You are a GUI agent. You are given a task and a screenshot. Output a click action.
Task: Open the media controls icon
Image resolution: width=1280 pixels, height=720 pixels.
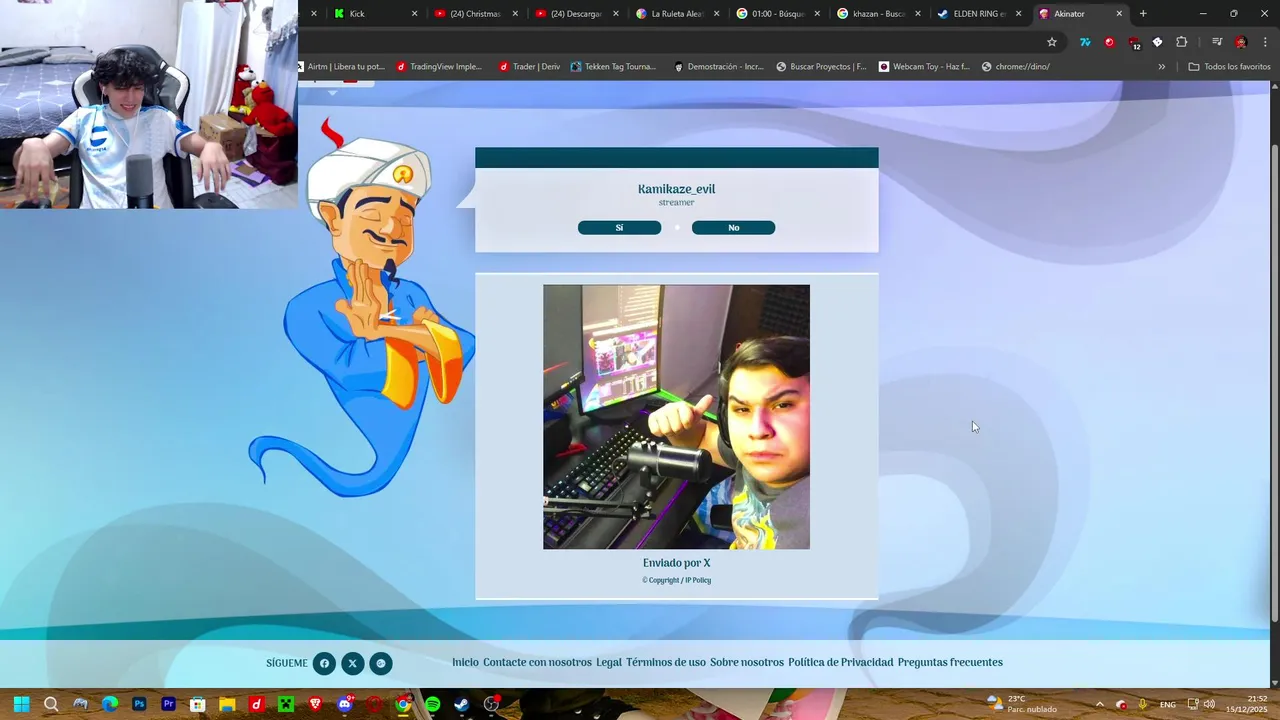pos(1217,42)
